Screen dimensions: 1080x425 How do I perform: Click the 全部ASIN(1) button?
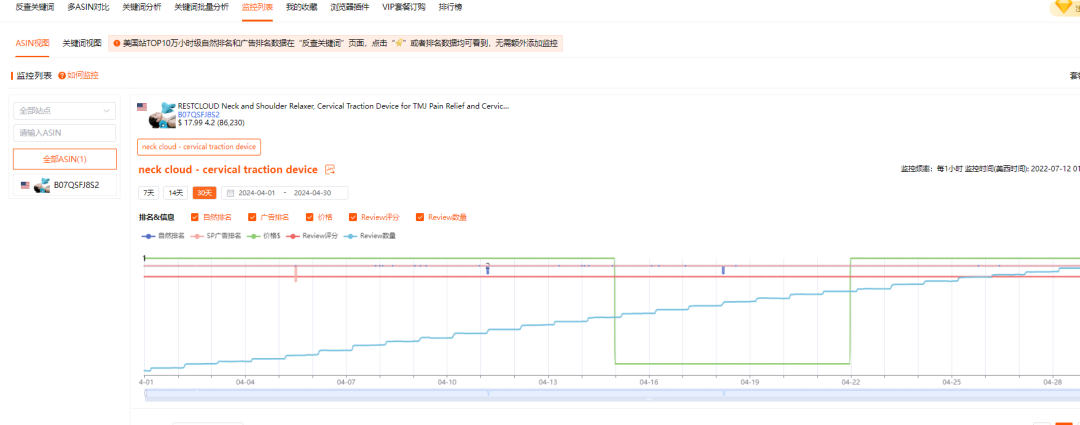(64, 159)
